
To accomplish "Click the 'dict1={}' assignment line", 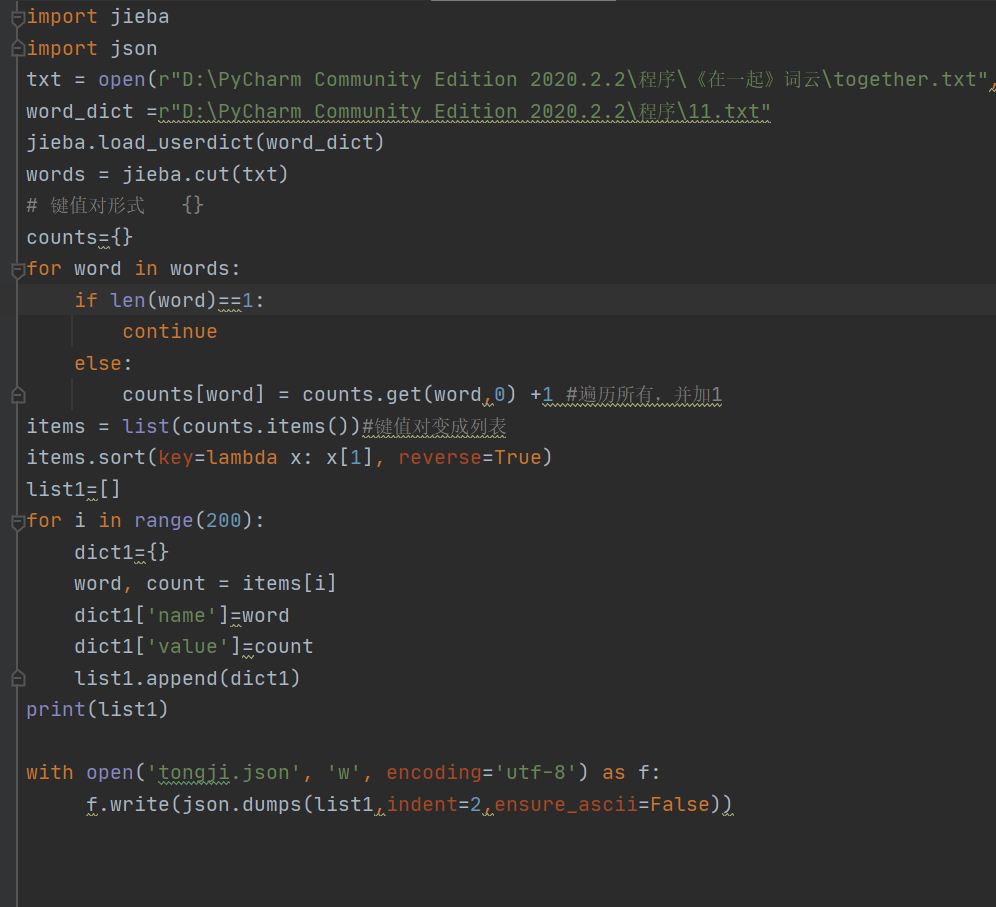I will [121, 552].
